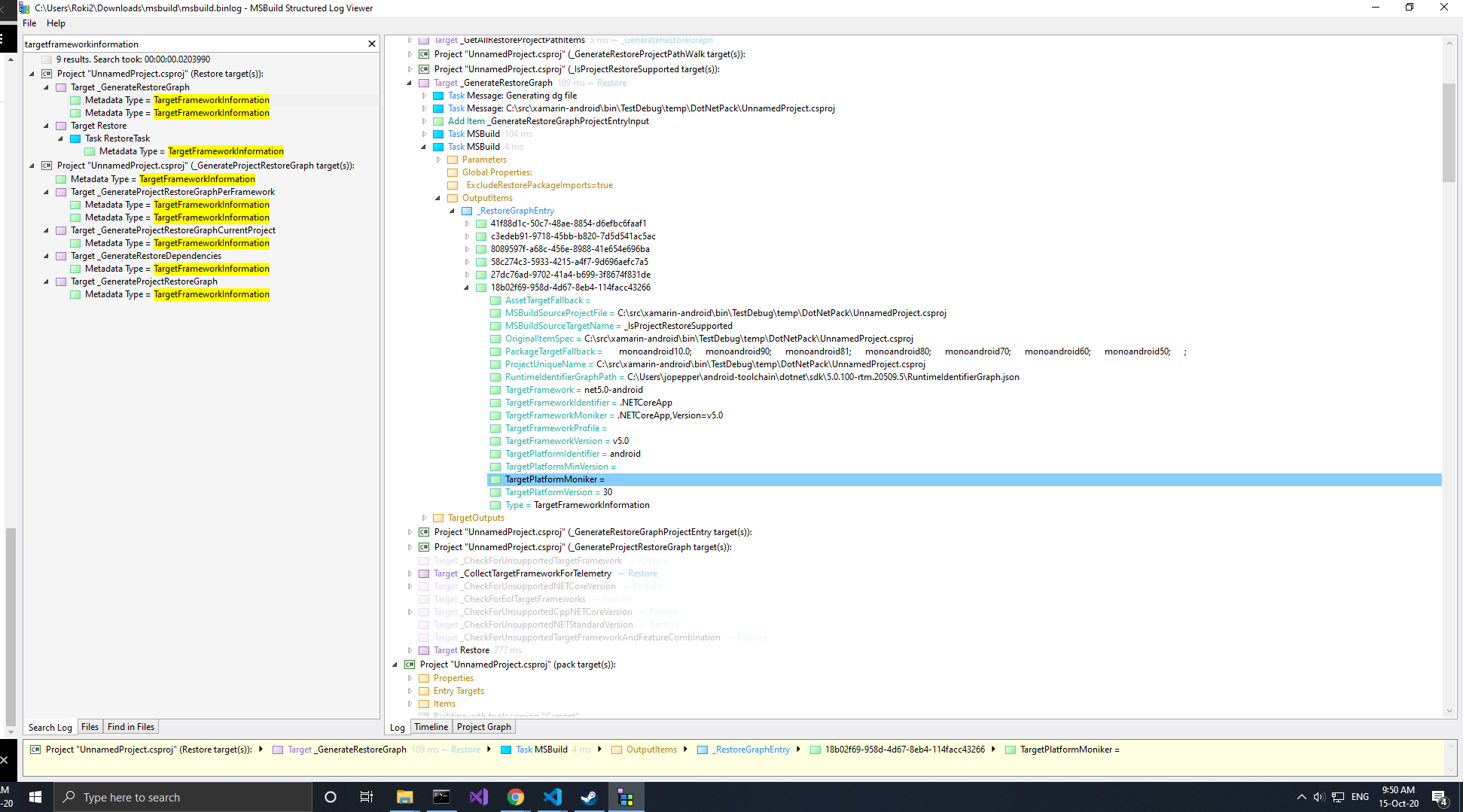Open the Help menu
The width and height of the screenshot is (1463, 812).
point(56,23)
